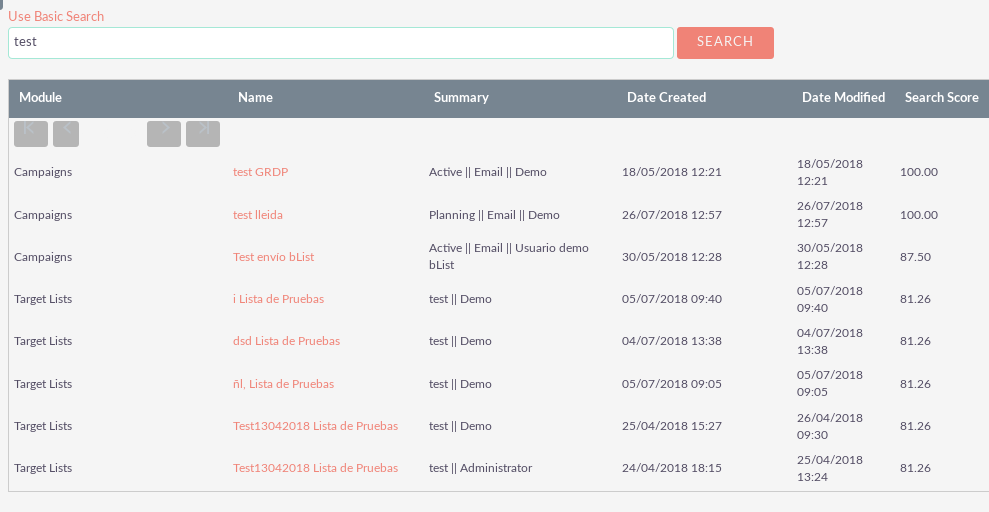
Task: Click Campaigns module cell for test GRDP
Action: point(43,172)
